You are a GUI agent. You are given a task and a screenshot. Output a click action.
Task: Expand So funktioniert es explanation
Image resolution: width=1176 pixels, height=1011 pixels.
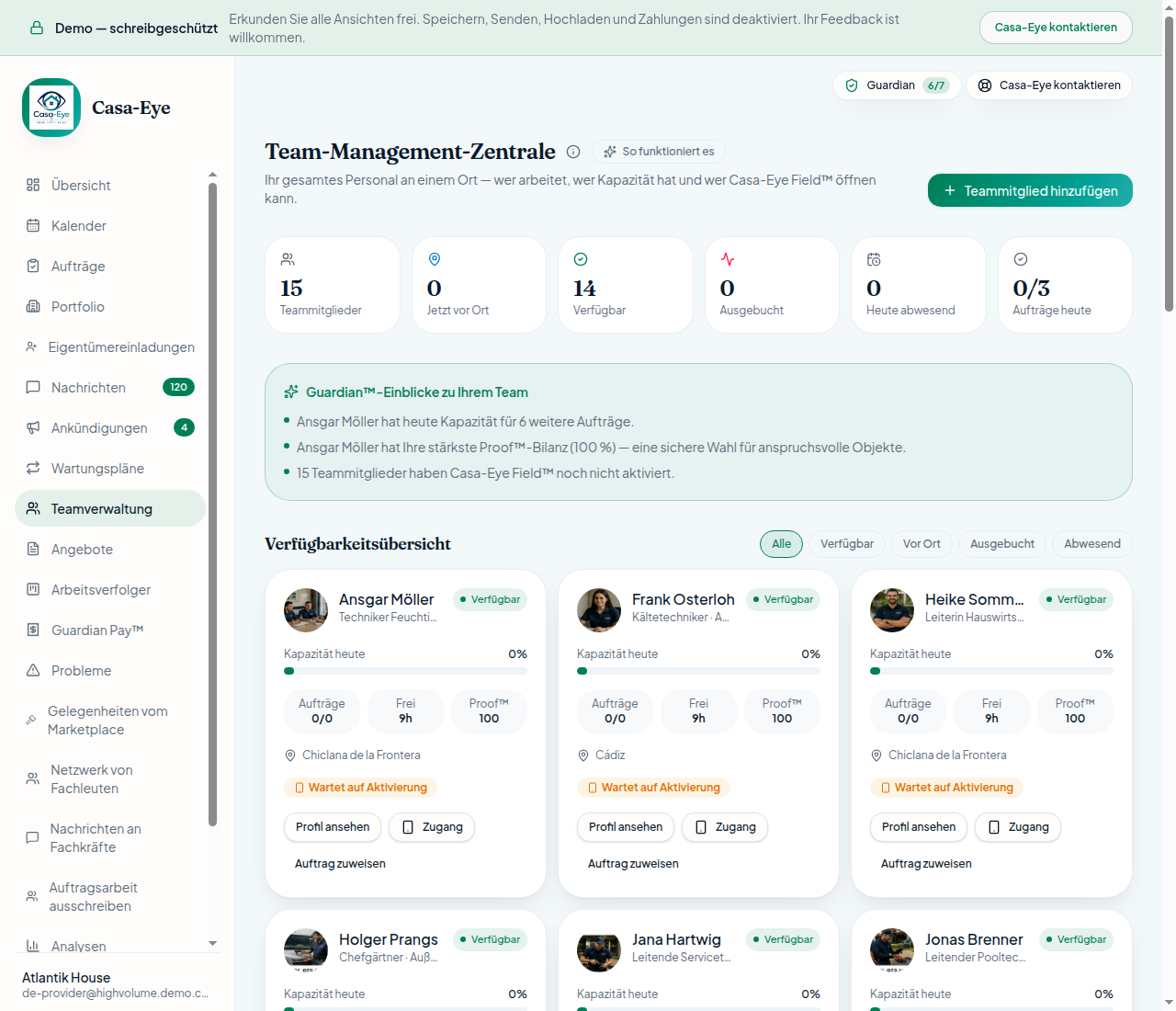click(660, 152)
